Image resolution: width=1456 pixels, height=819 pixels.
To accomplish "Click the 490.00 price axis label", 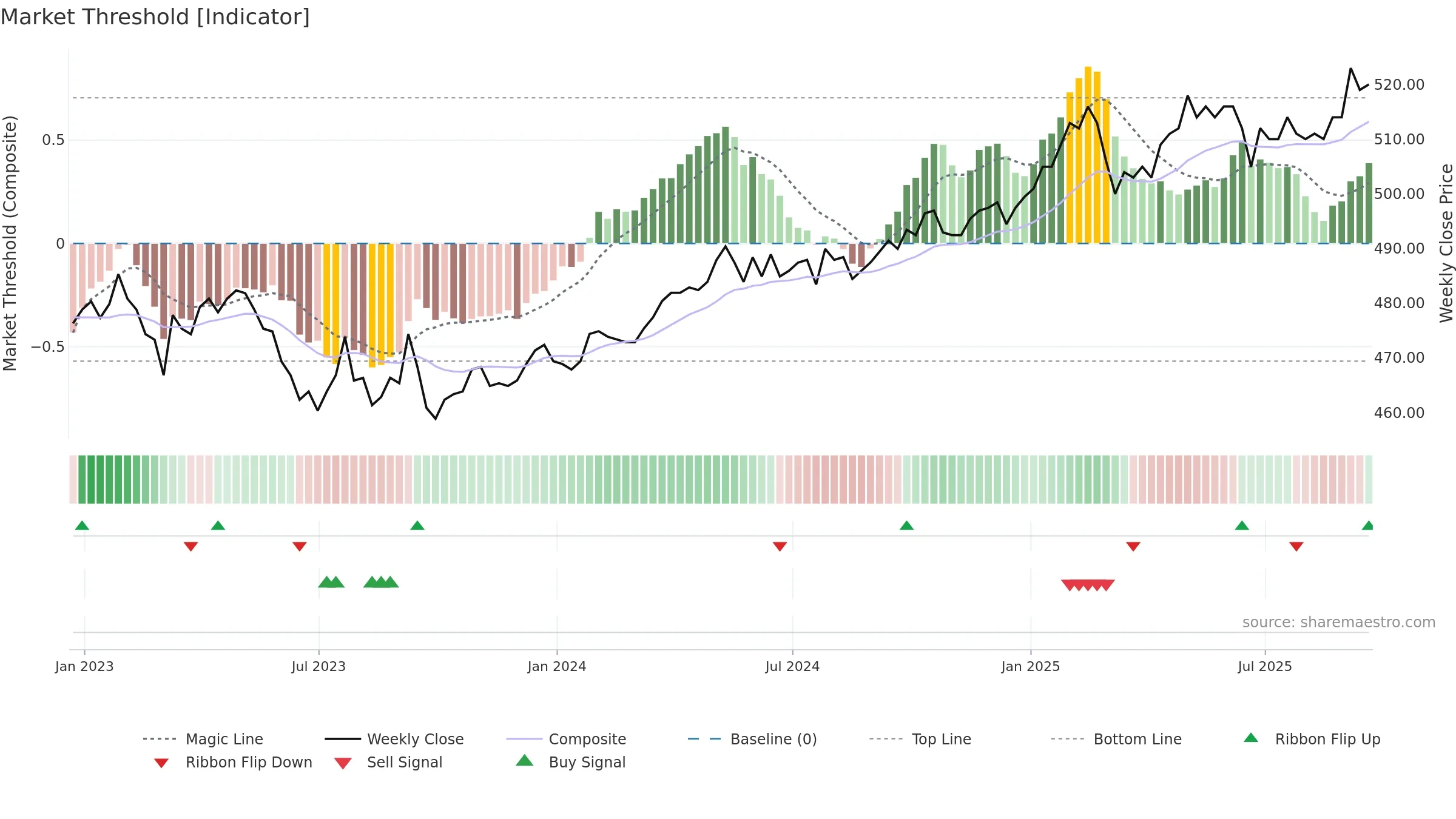I will 1399,248.
